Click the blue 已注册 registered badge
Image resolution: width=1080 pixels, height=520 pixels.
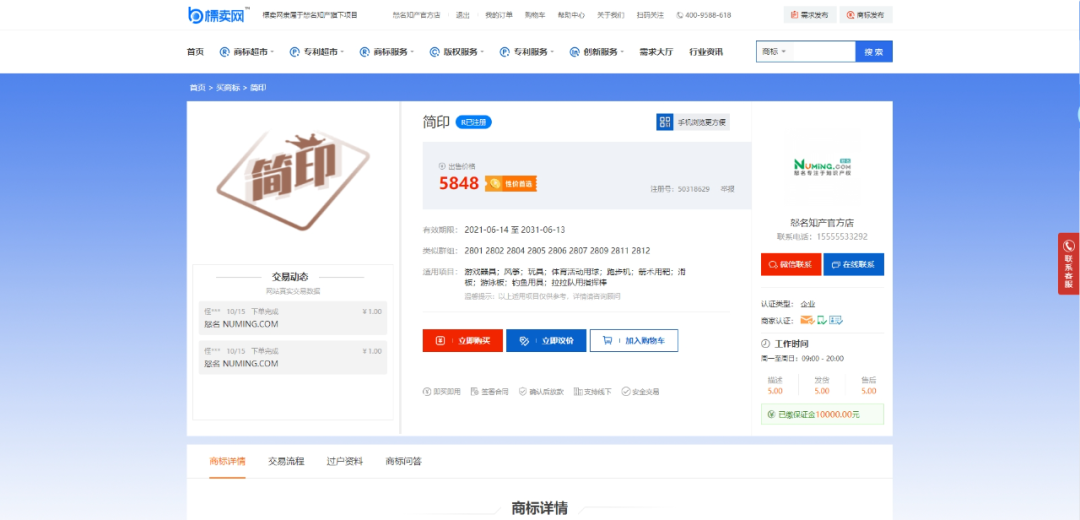[x=474, y=122]
